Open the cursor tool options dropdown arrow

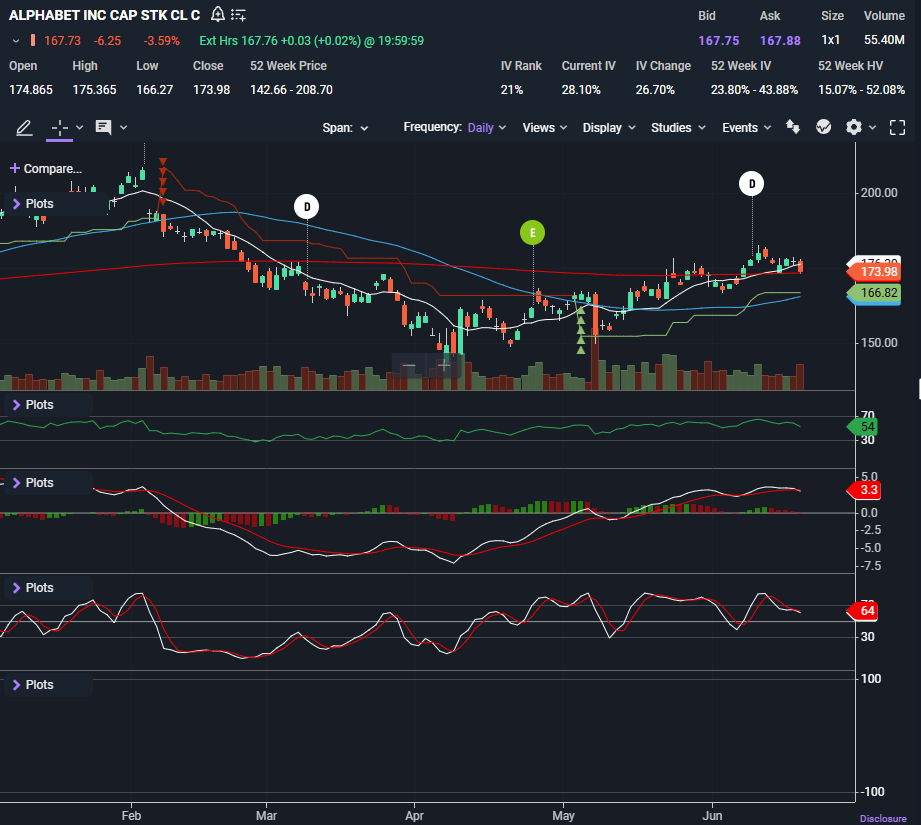[x=80, y=127]
